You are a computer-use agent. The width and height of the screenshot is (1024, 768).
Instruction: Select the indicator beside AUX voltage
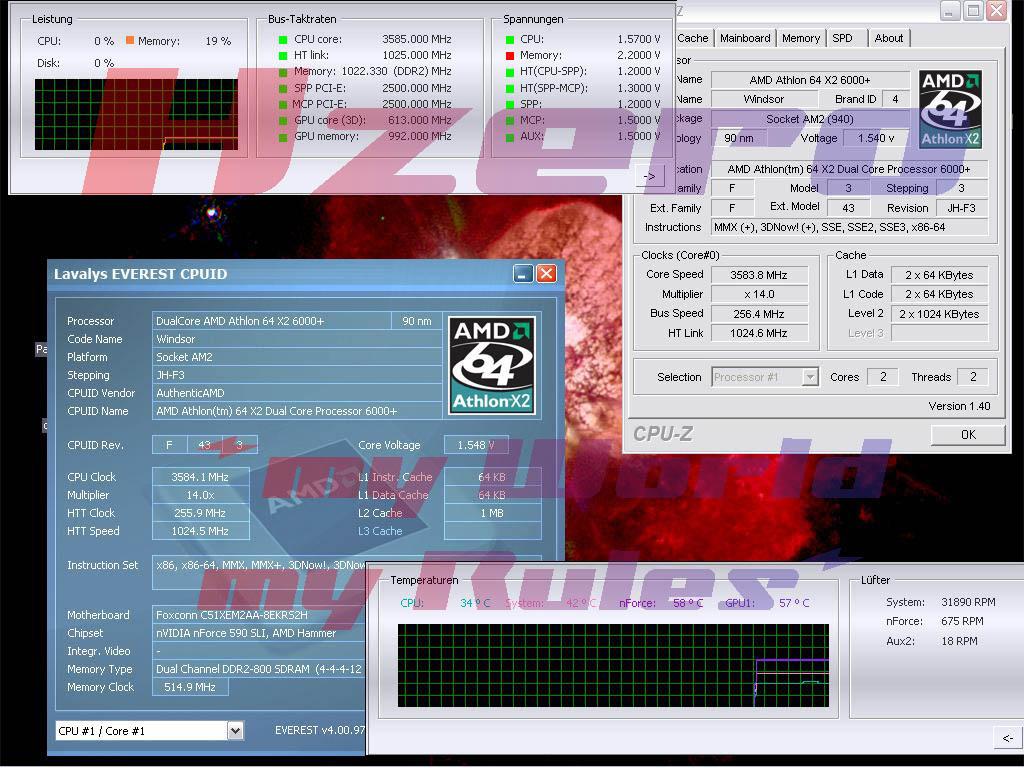(x=510, y=137)
